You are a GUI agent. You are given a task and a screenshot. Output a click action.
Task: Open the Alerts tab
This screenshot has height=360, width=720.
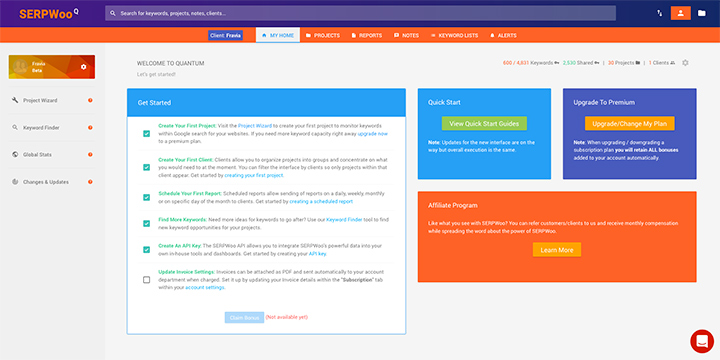point(503,35)
